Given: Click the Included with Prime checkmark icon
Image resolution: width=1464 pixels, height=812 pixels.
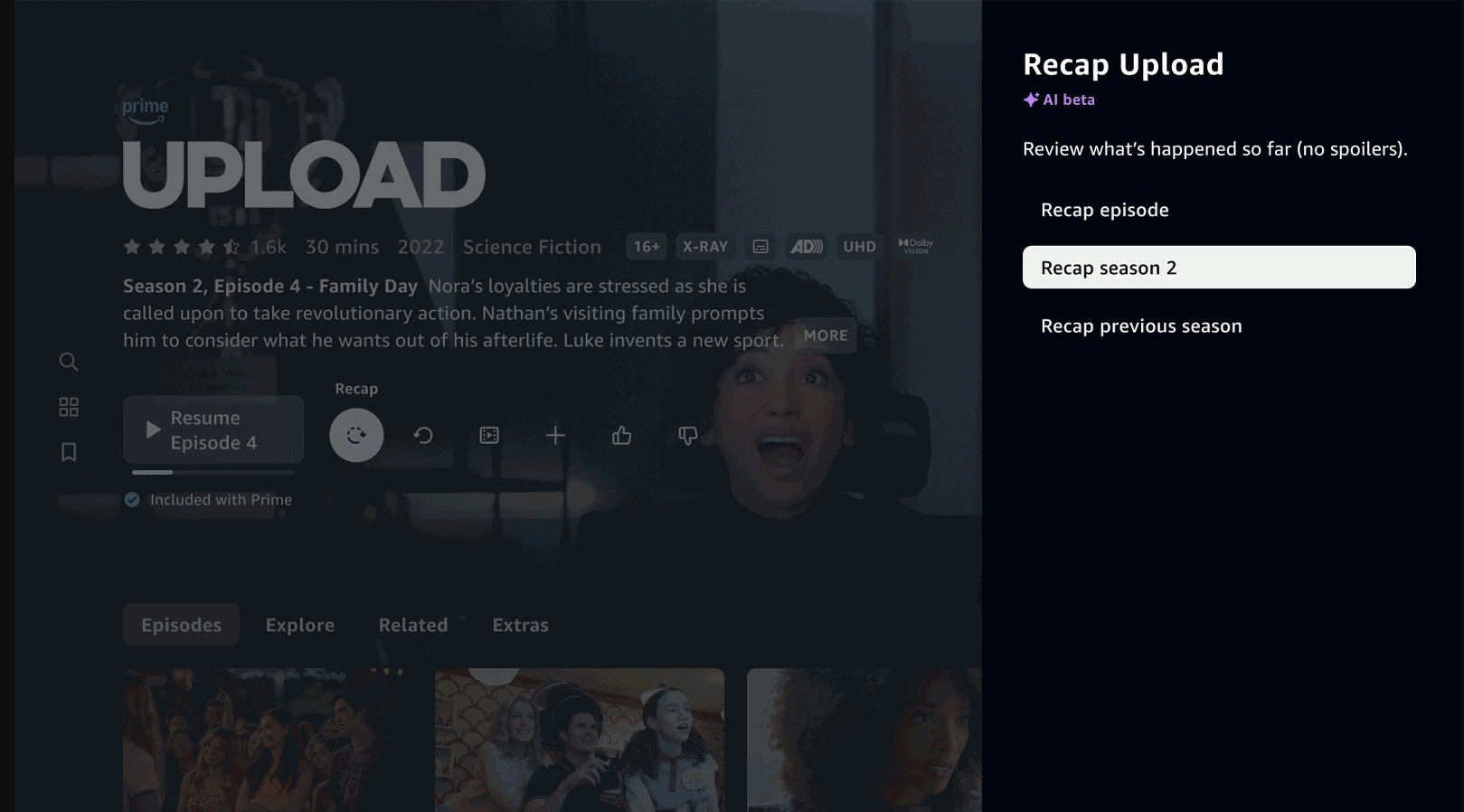Looking at the screenshot, I should [x=132, y=500].
